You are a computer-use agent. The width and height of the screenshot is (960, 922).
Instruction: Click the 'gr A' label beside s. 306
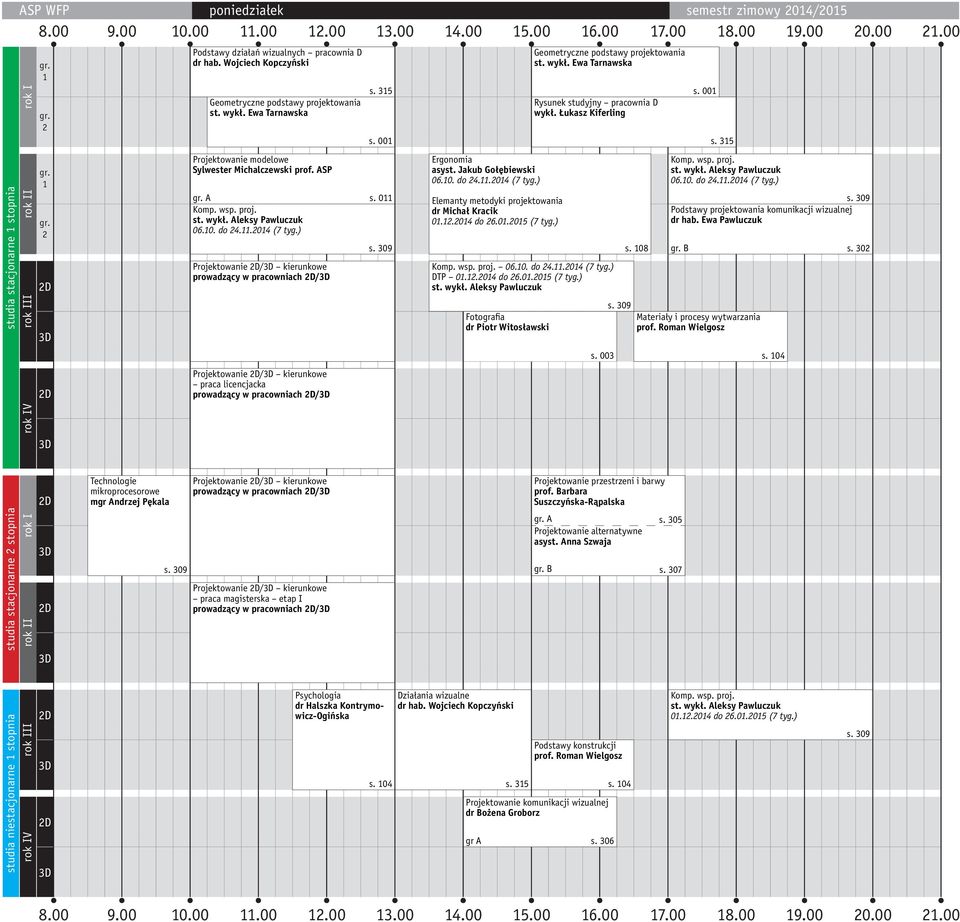[473, 841]
